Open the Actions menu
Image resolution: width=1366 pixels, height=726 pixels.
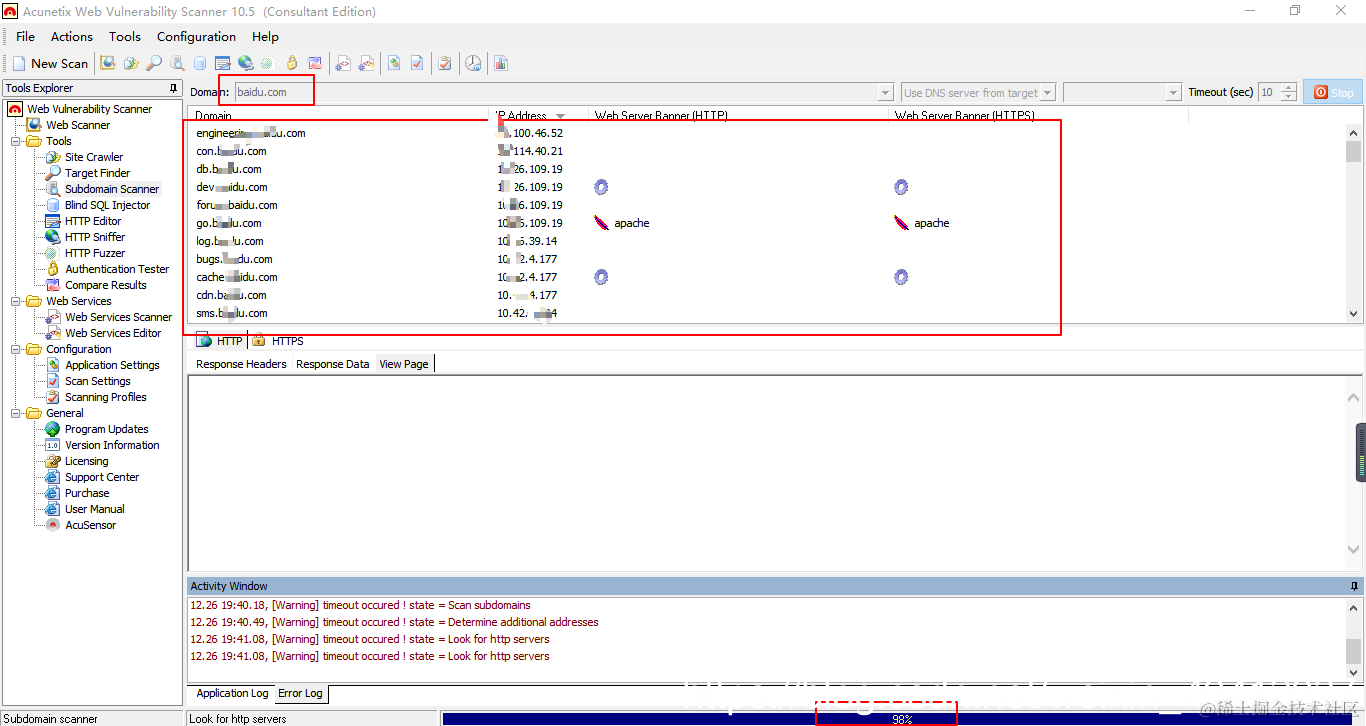(72, 36)
